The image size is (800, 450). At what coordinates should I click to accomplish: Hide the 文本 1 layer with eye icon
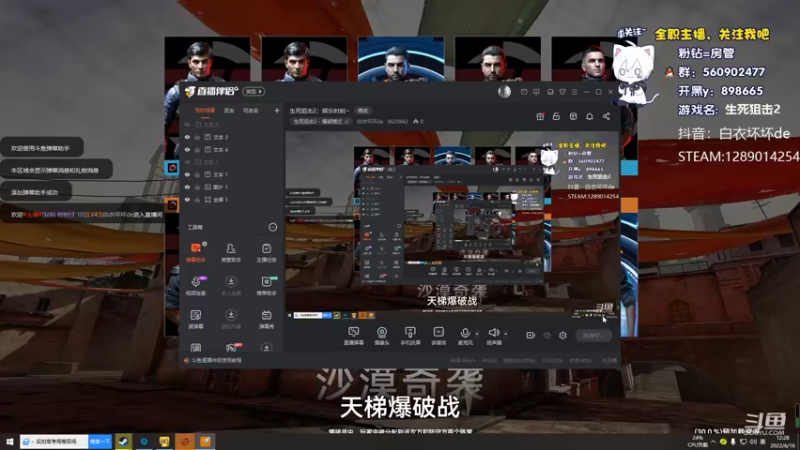tap(187, 174)
